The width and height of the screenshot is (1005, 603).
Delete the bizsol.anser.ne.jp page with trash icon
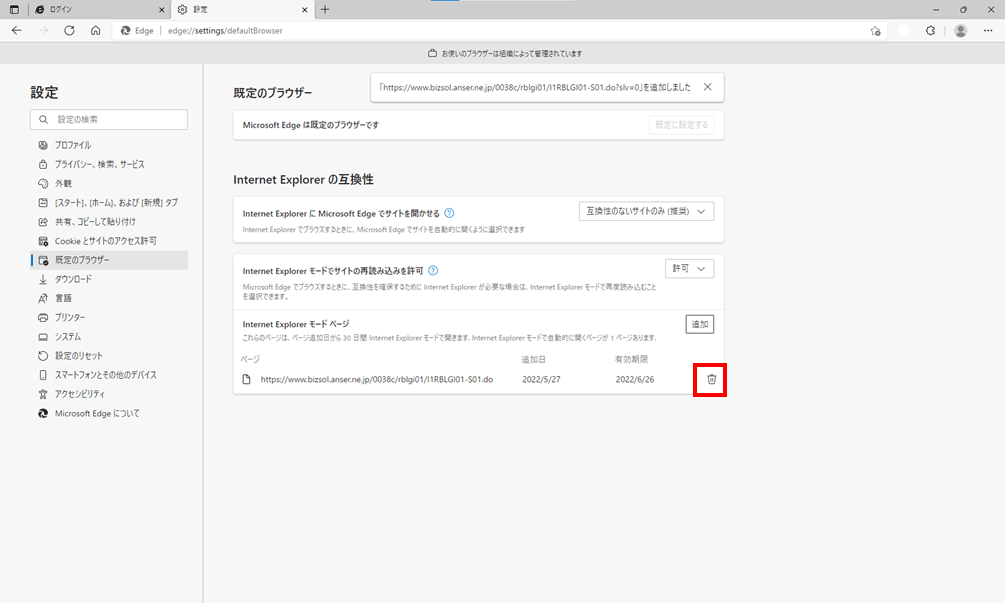pos(711,379)
